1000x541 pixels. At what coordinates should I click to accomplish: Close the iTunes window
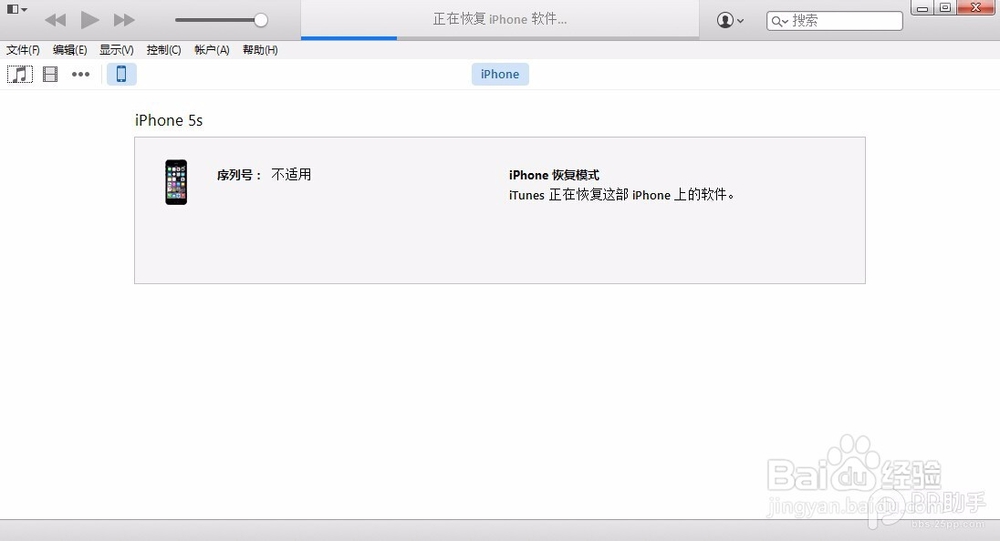[x=976, y=8]
